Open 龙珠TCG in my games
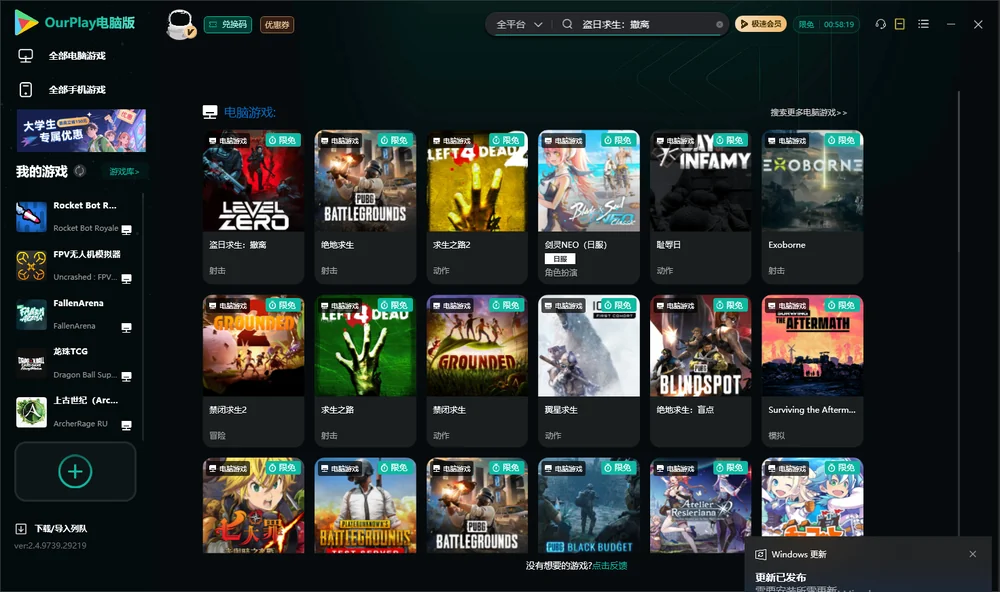This screenshot has height=592, width=1000. [75, 363]
